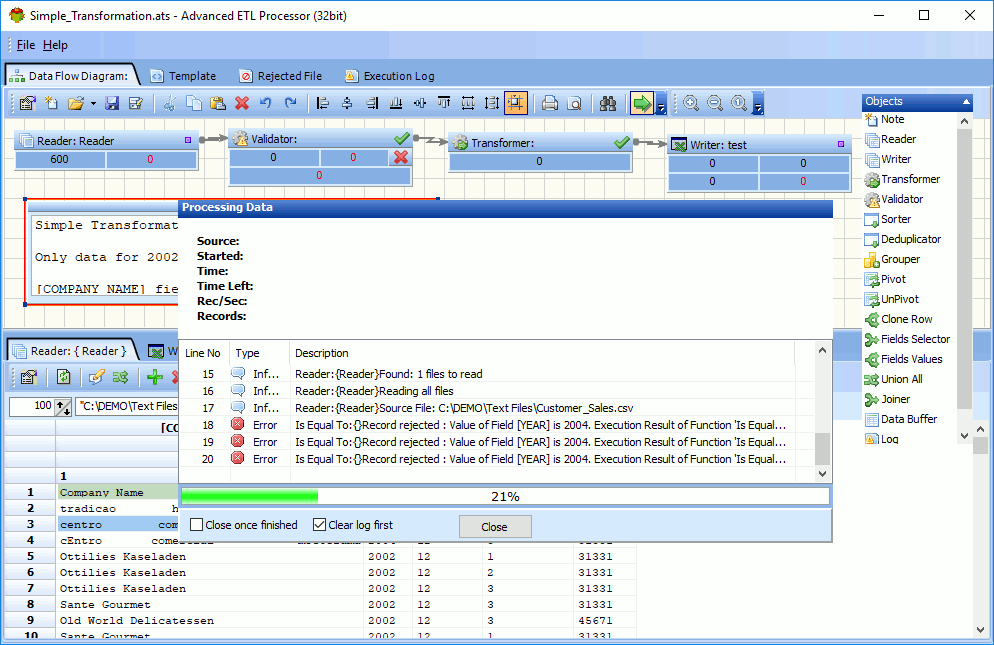
Task: Collapse the Objects panel using its arrow
Action: tap(964, 101)
